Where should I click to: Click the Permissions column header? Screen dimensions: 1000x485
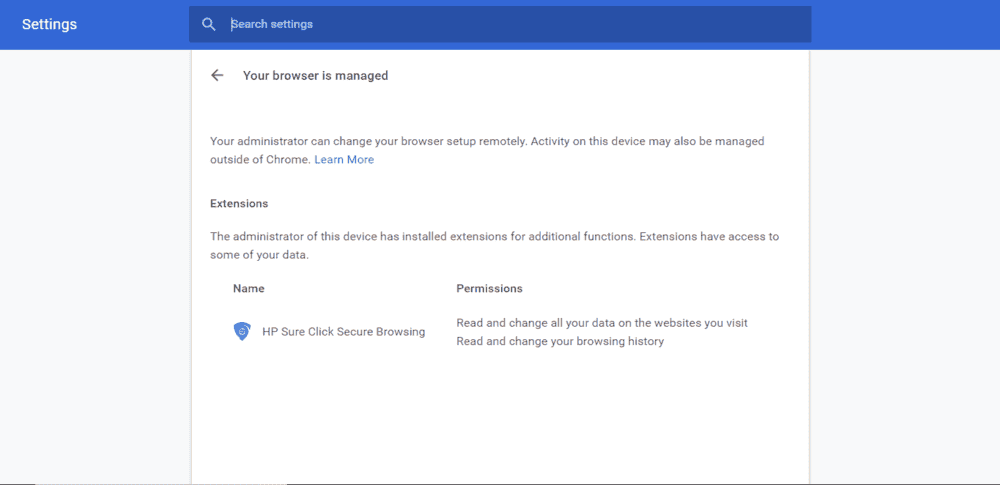489,289
